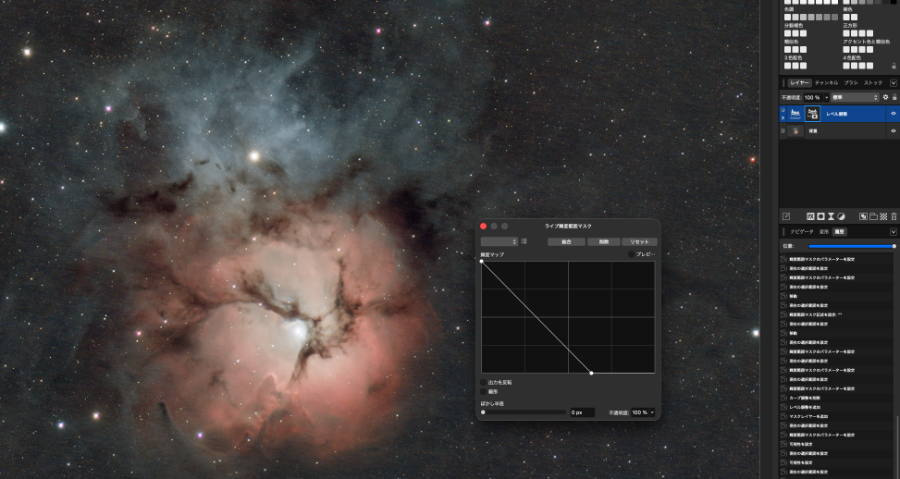
Task: Enable the 出力を反転 checkbox
Action: click(484, 382)
